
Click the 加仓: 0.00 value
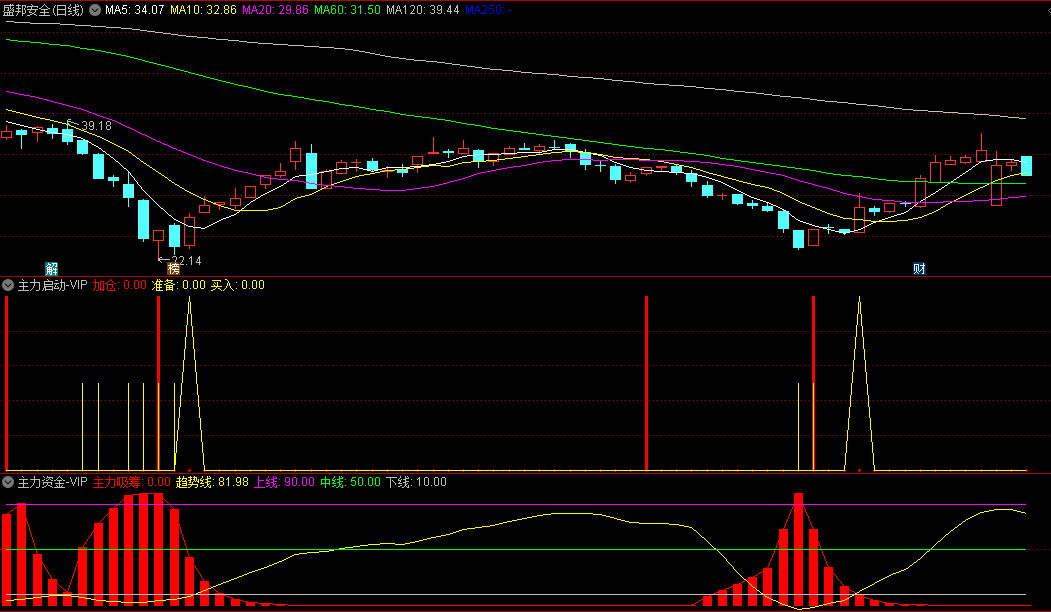coord(119,285)
